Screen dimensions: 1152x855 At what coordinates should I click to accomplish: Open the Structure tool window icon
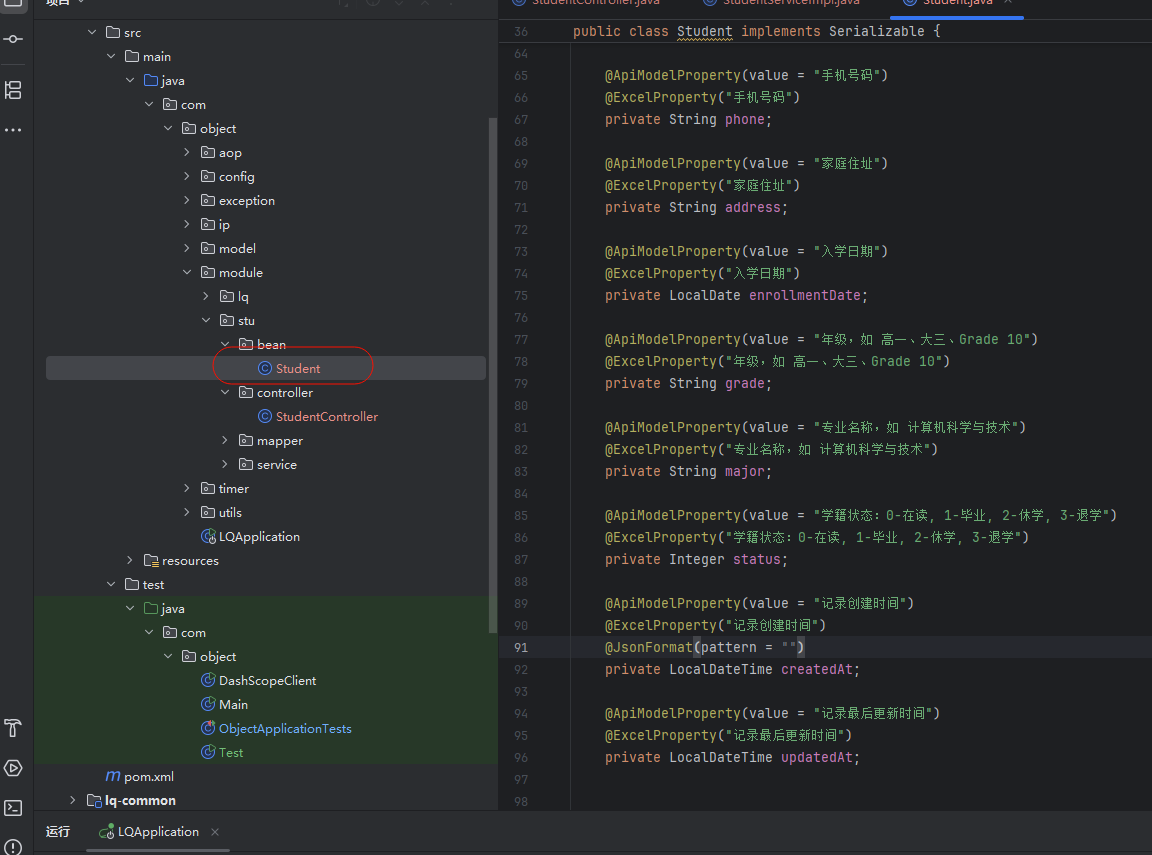[13, 90]
